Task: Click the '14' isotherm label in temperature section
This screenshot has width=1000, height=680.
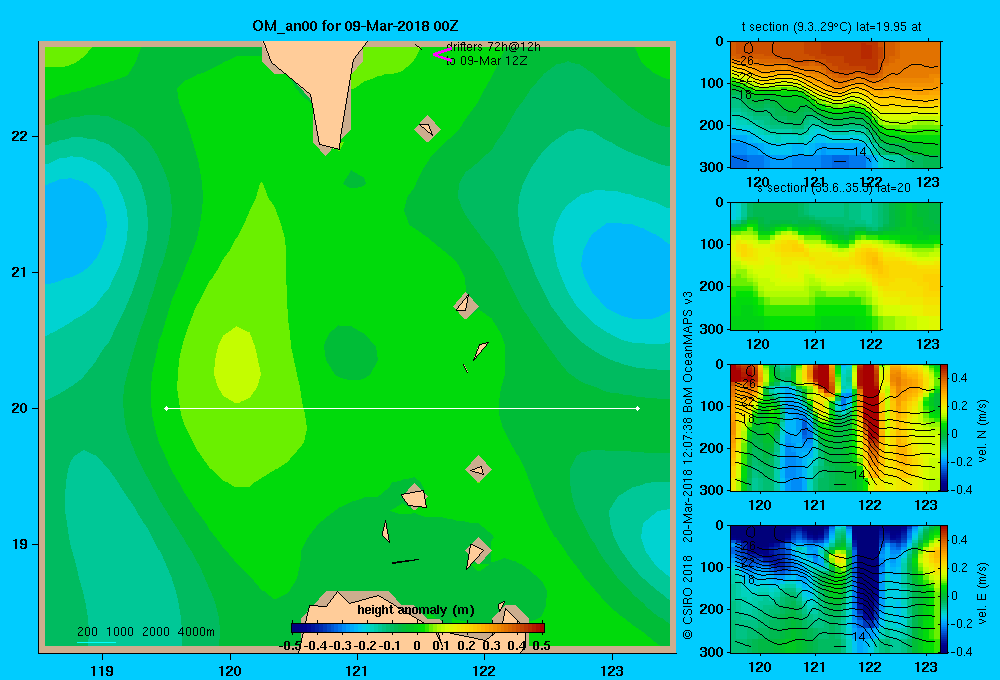Action: click(860, 152)
